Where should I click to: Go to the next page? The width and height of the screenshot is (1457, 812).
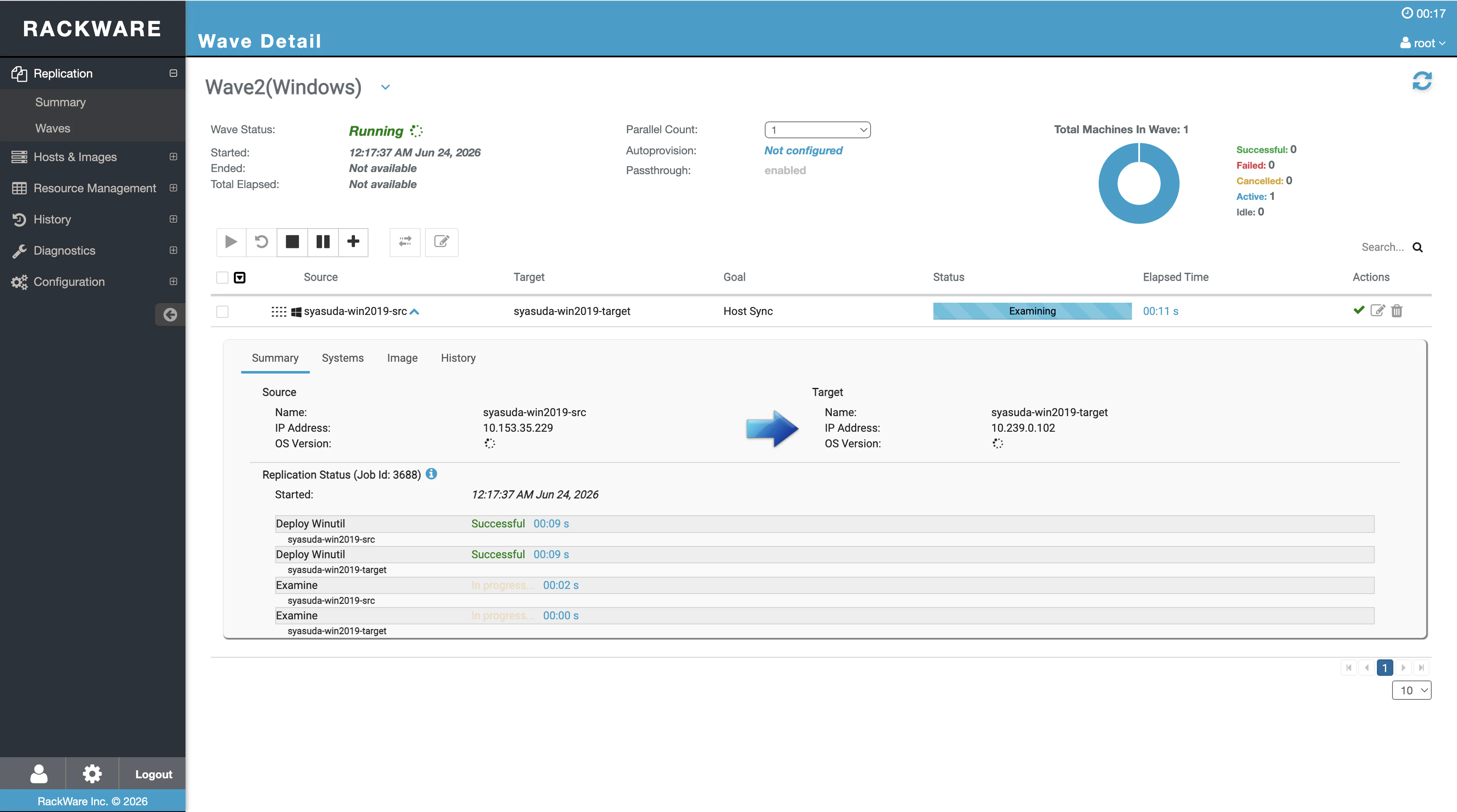tap(1403, 668)
